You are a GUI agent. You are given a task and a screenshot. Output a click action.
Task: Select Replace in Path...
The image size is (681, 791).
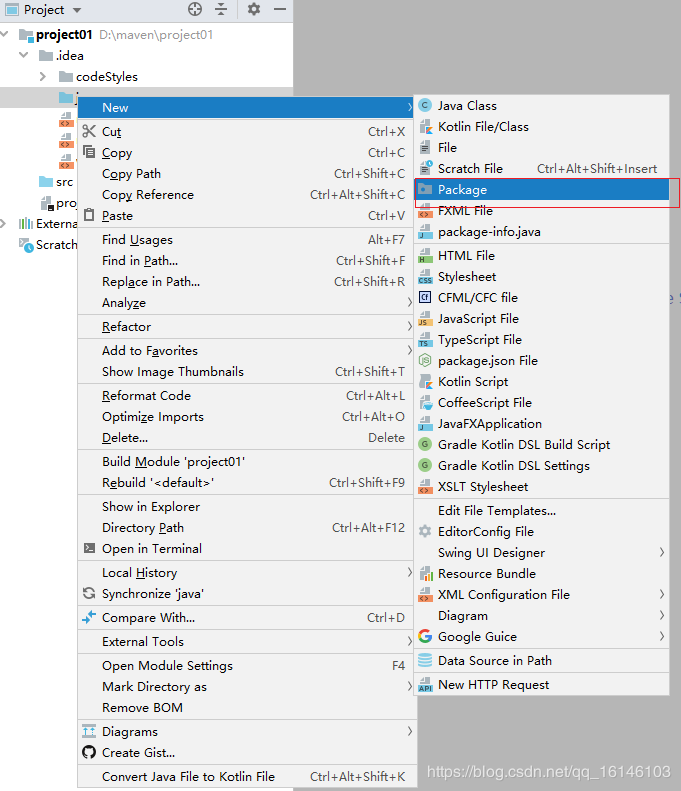tap(246, 281)
